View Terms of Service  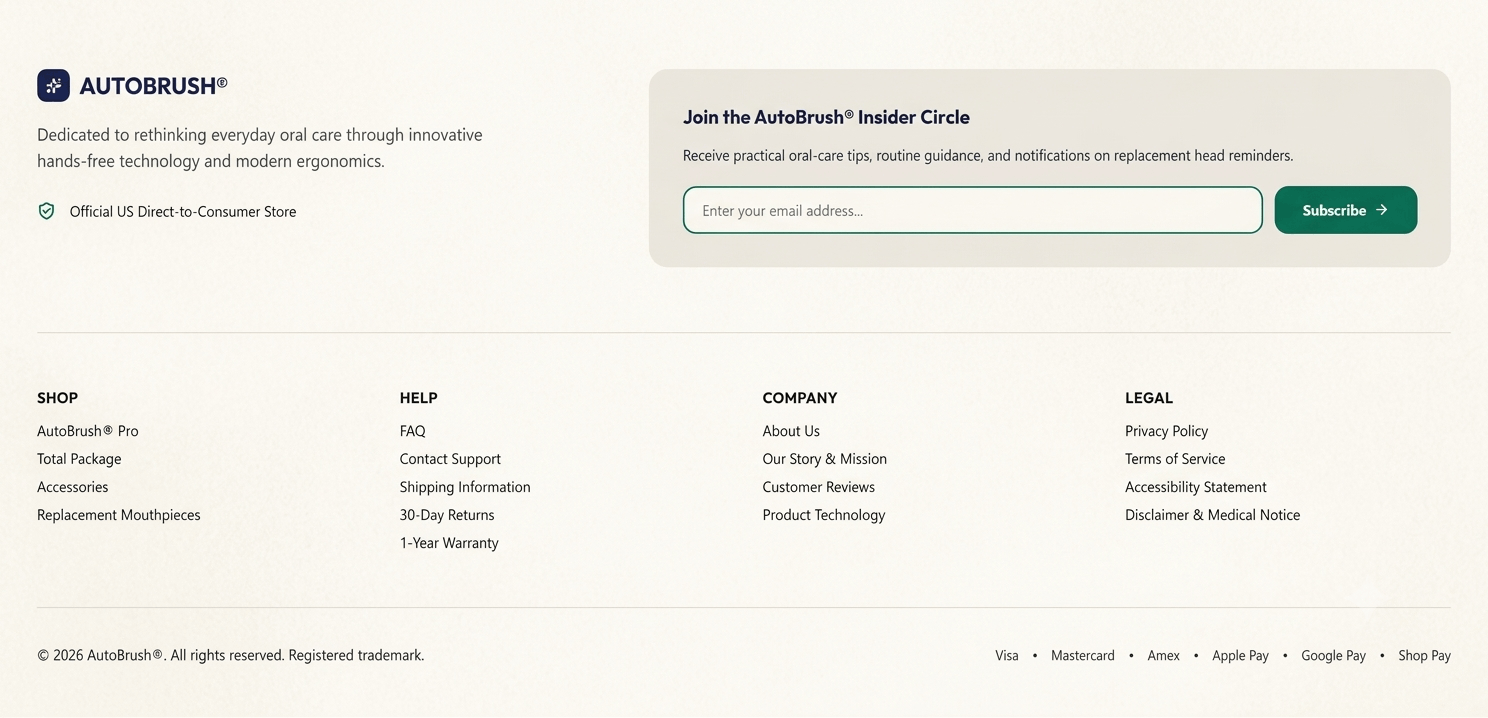pos(1175,459)
